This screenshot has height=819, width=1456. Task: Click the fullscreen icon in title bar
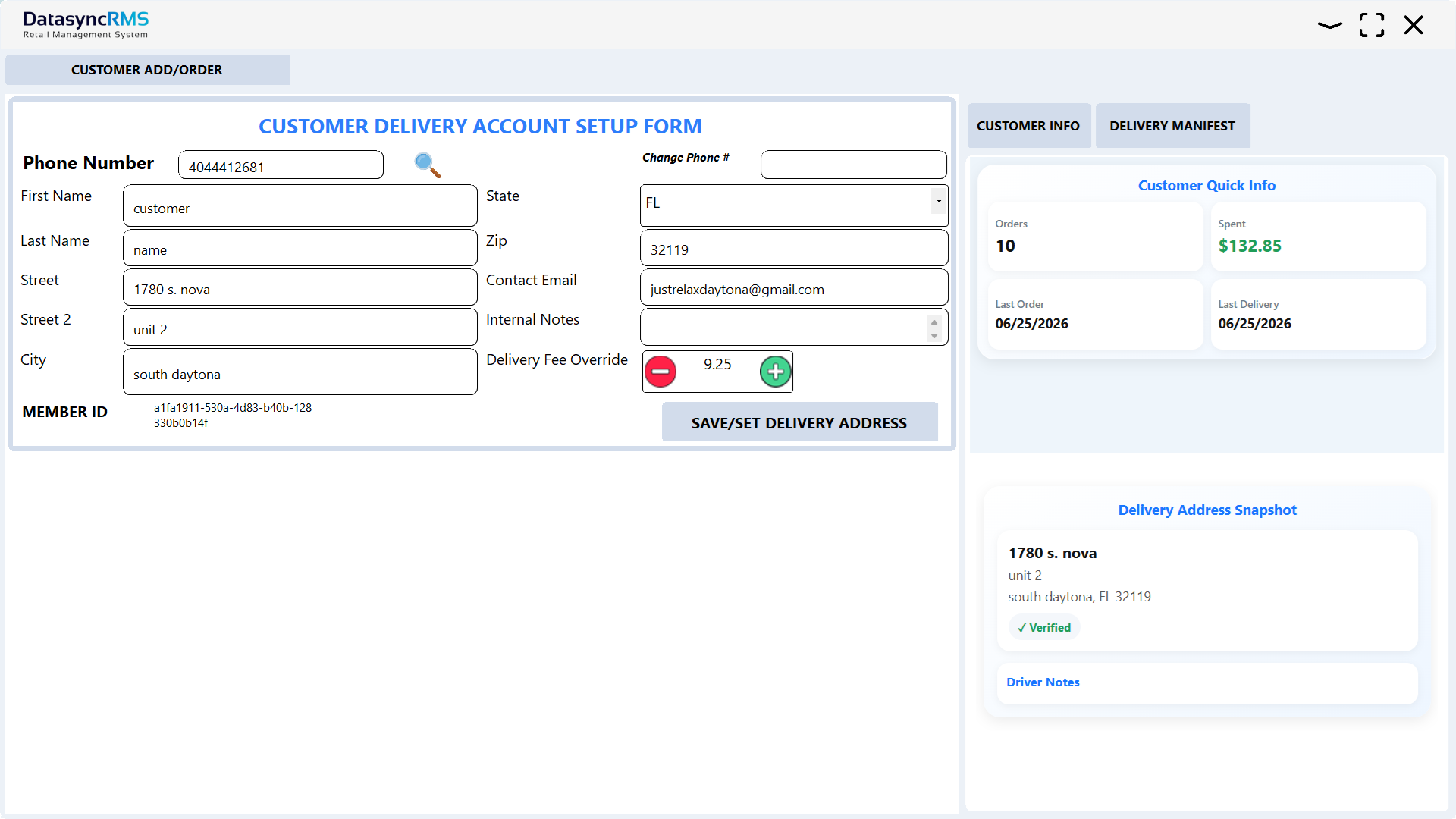[x=1371, y=25]
